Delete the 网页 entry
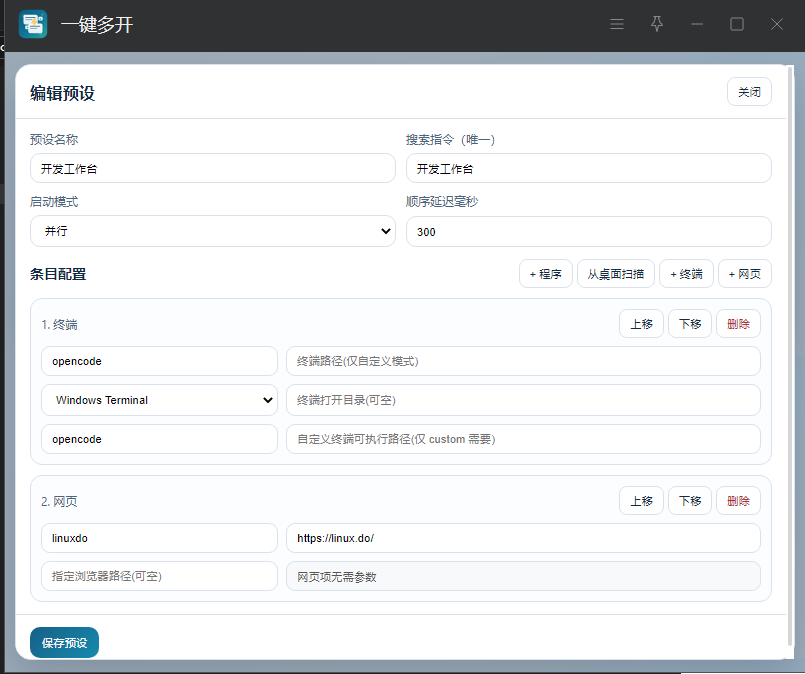Viewport: 805px width, 674px height. pos(738,501)
